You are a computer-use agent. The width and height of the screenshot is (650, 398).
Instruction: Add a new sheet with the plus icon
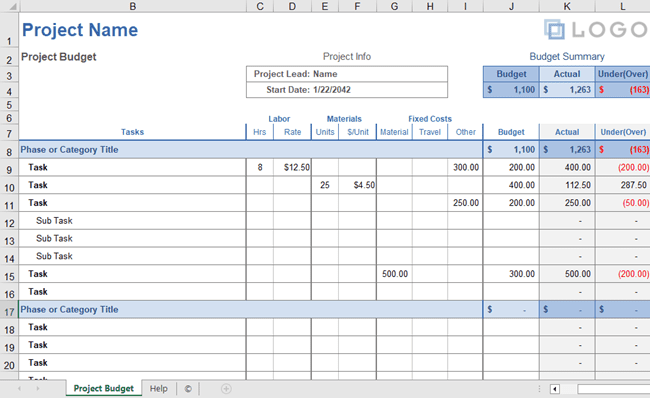click(226, 389)
